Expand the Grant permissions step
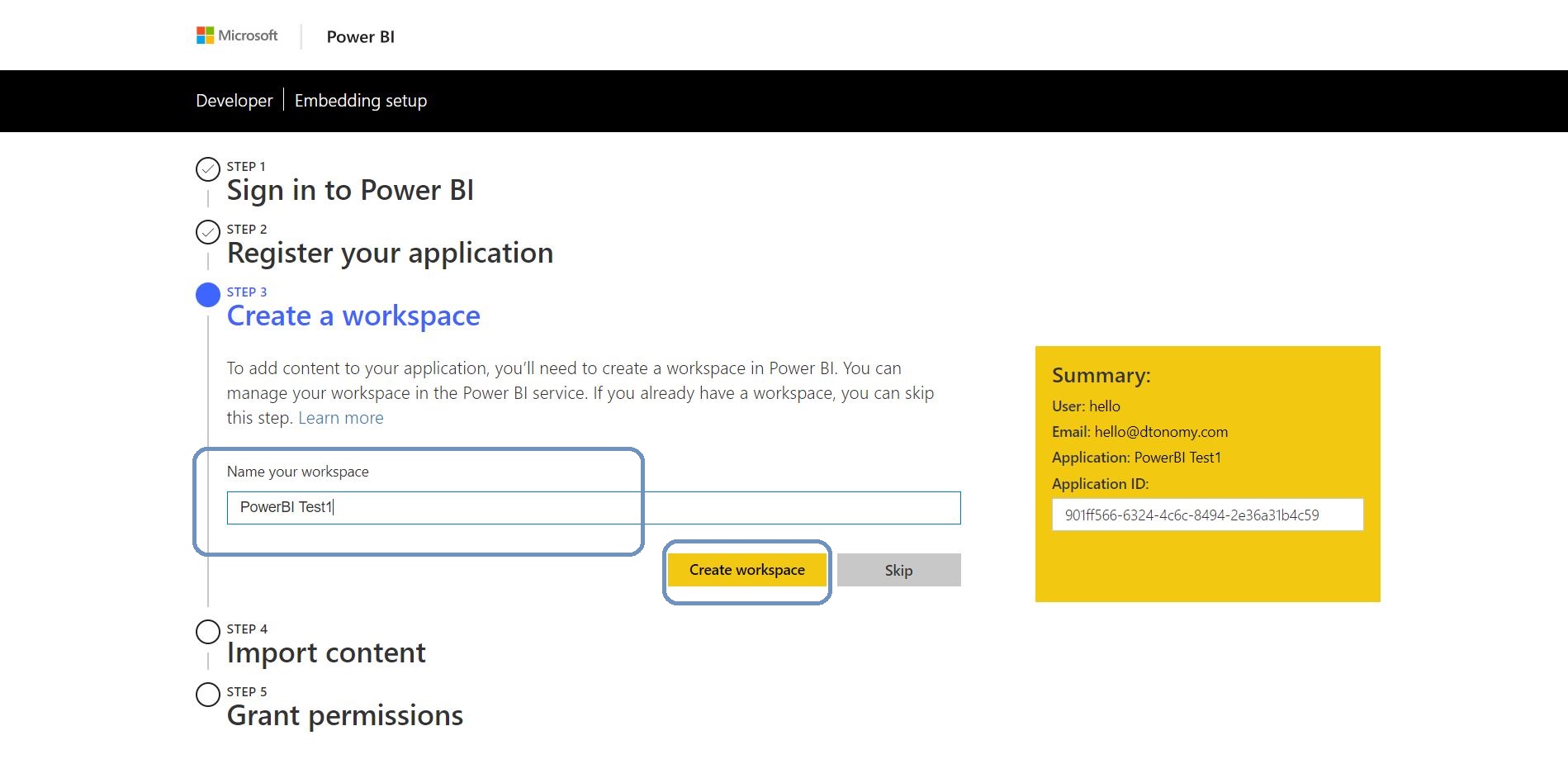The image size is (1568, 764). click(x=345, y=716)
